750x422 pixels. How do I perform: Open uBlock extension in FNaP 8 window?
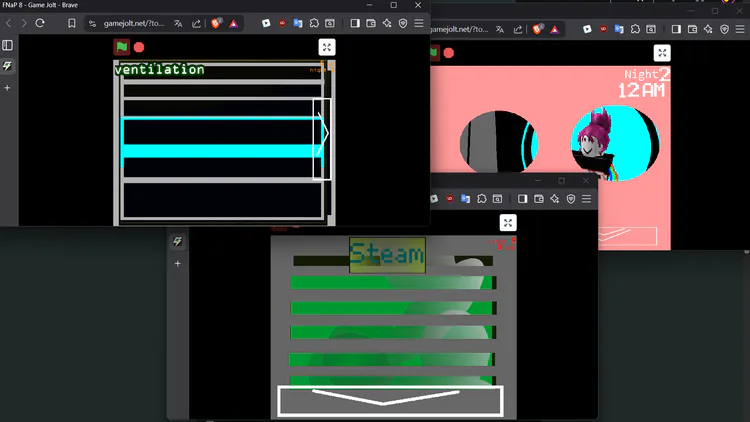point(282,23)
